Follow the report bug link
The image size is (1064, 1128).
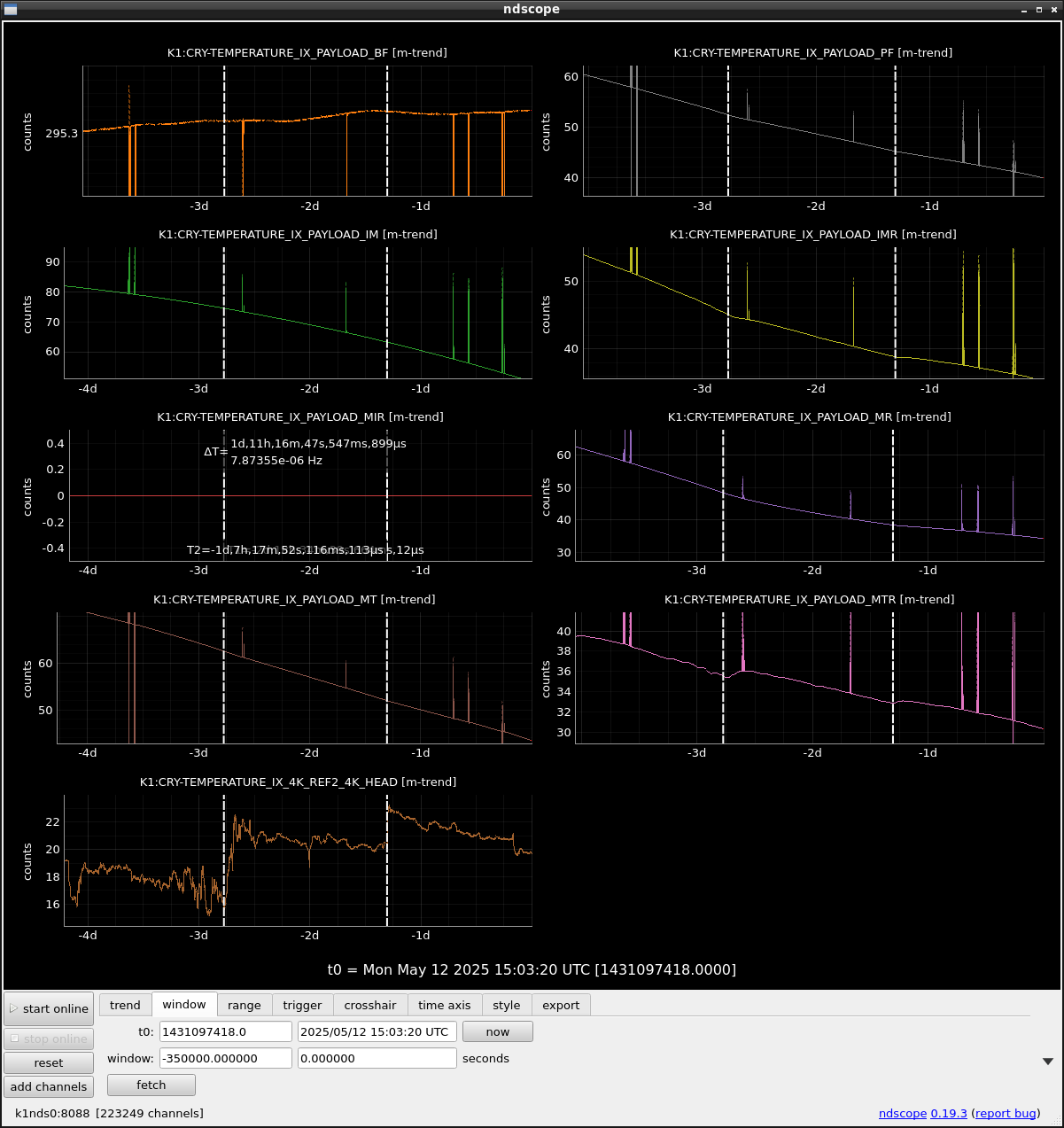tap(1006, 1113)
